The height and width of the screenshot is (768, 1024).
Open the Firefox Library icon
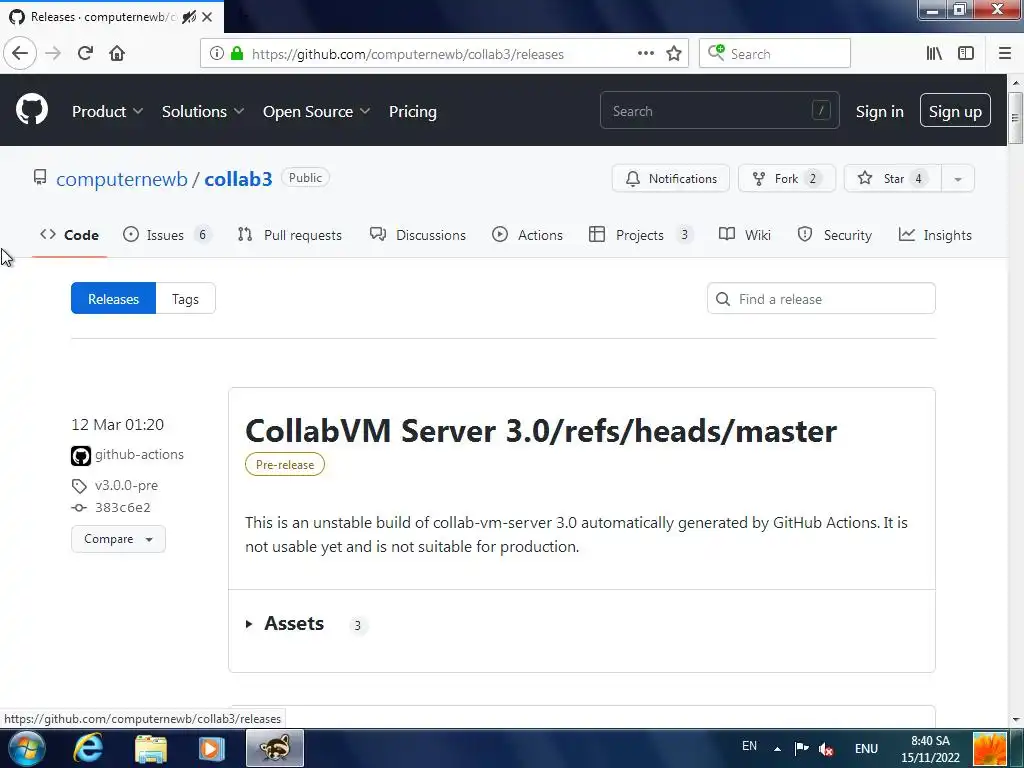934,54
